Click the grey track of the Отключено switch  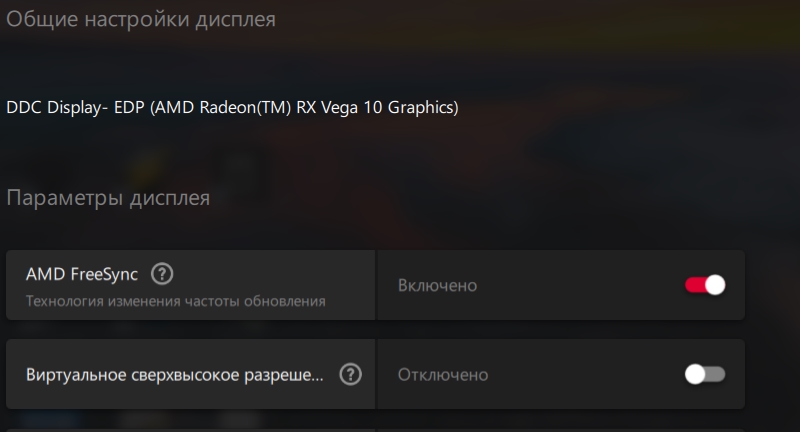coord(715,374)
